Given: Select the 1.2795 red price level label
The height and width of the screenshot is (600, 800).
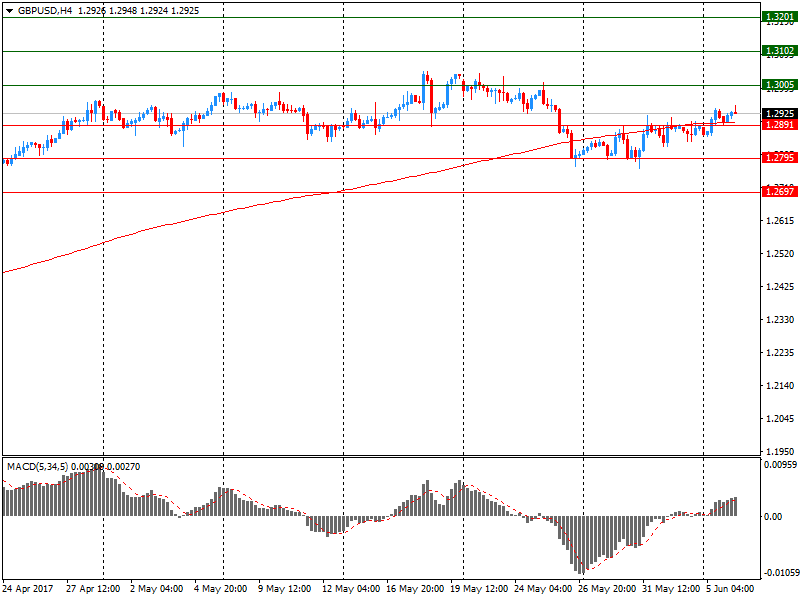Looking at the screenshot, I should (x=780, y=158).
